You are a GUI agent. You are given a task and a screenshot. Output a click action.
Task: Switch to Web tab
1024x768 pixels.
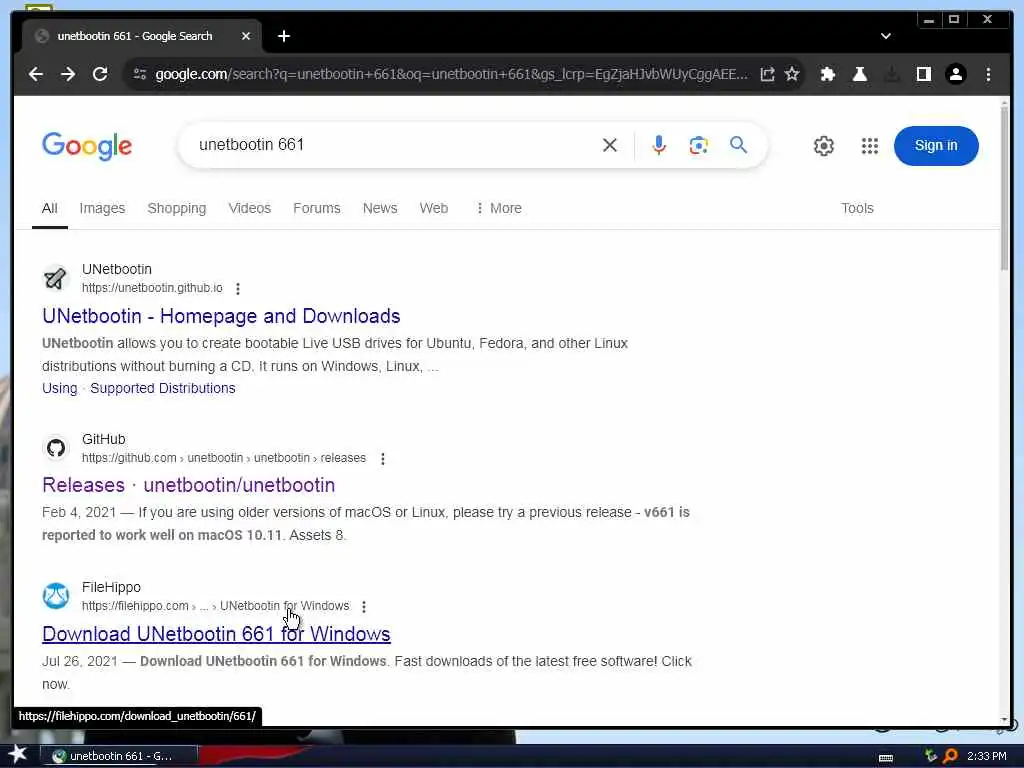434,208
